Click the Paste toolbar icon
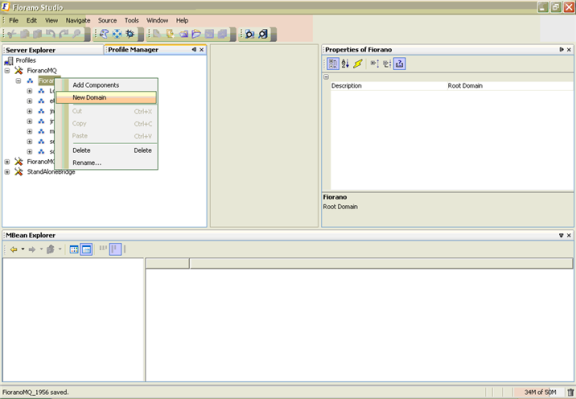 (37, 34)
